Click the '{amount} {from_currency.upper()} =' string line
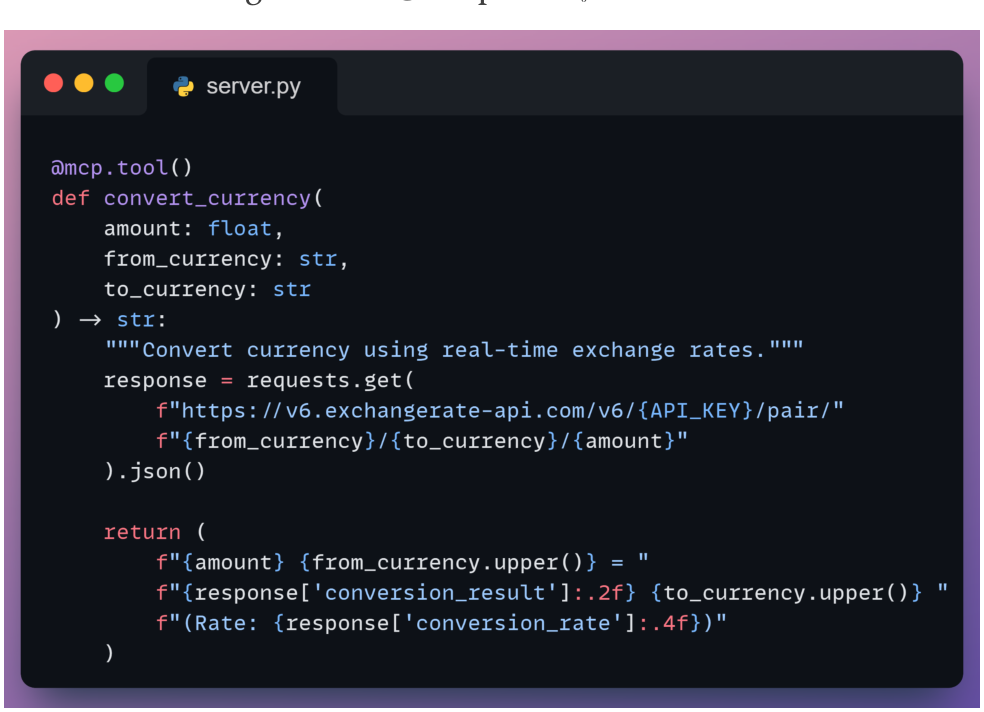The width and height of the screenshot is (984, 712). (402, 562)
